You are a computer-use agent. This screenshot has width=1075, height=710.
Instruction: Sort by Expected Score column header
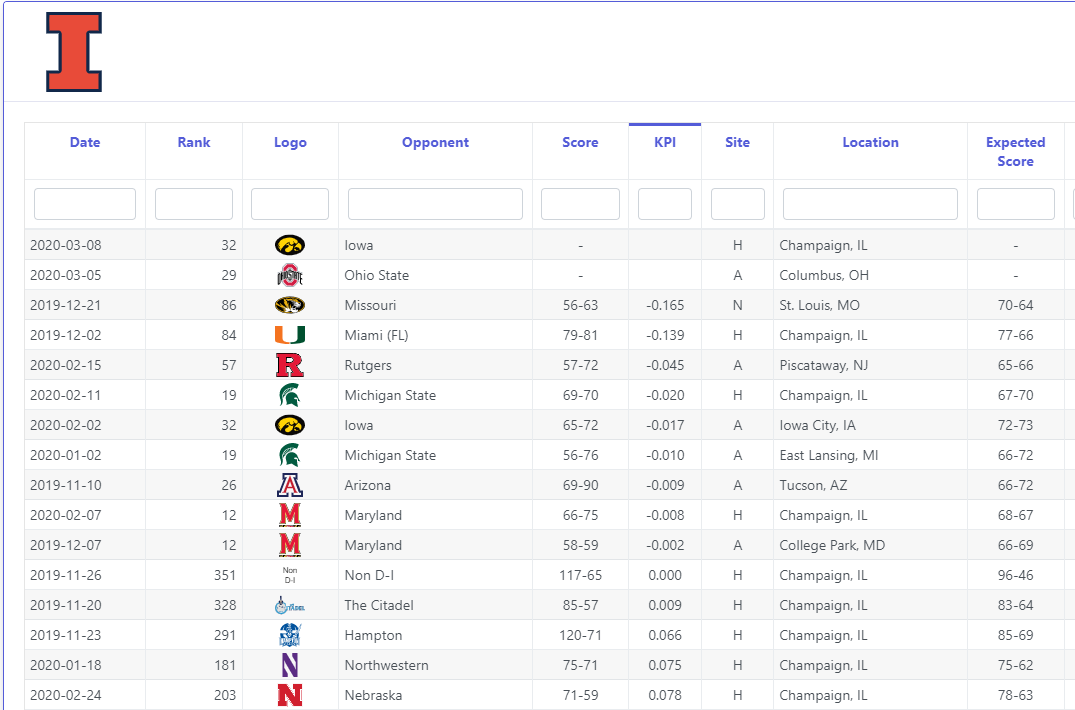[x=1015, y=151]
